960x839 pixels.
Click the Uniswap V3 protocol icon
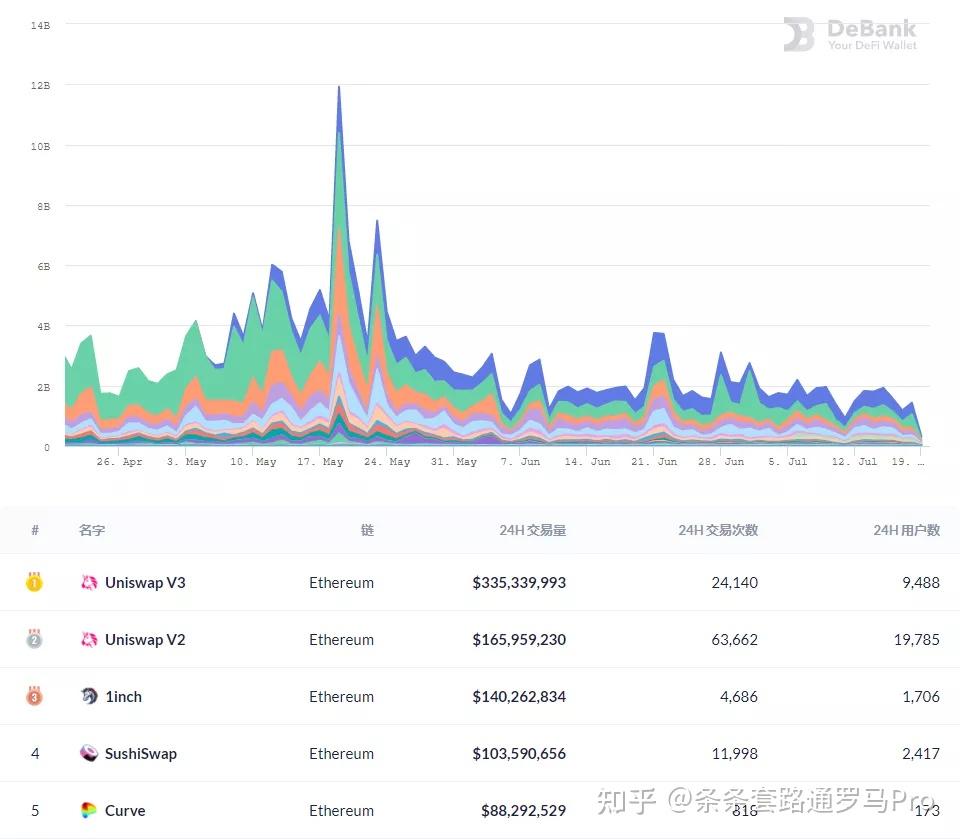click(x=88, y=582)
